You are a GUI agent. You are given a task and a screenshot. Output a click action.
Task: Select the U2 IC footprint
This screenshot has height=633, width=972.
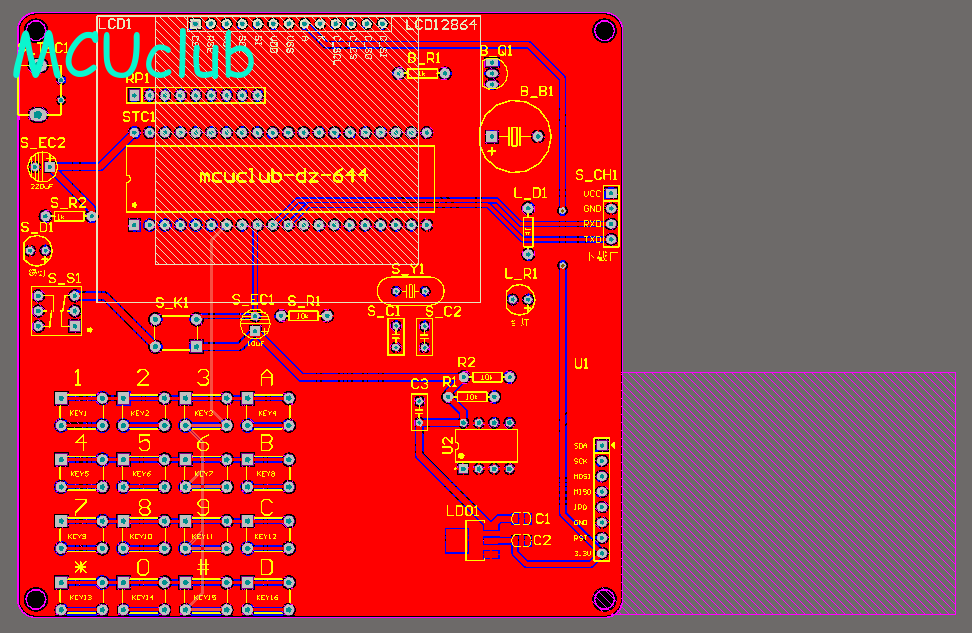pos(486,446)
